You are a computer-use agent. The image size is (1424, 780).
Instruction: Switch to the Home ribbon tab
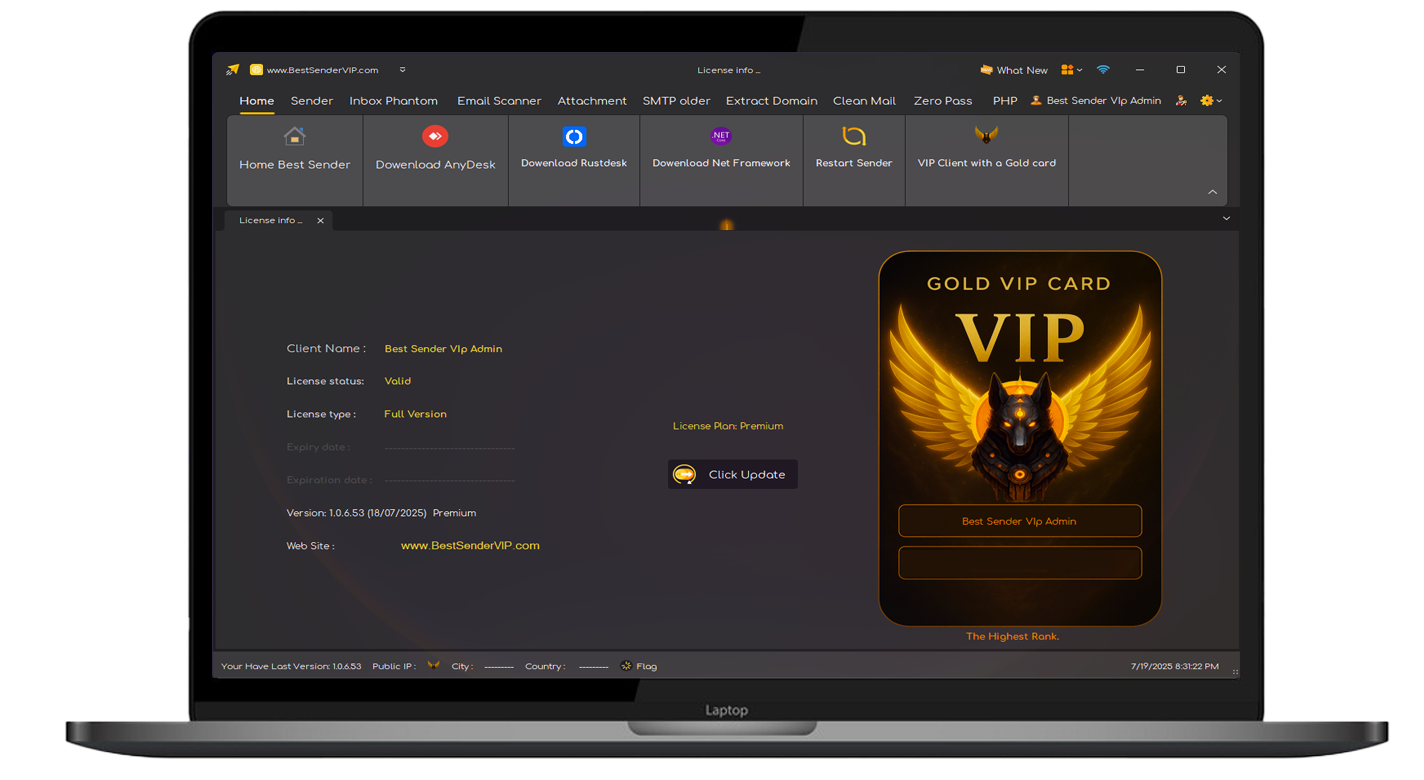(257, 101)
